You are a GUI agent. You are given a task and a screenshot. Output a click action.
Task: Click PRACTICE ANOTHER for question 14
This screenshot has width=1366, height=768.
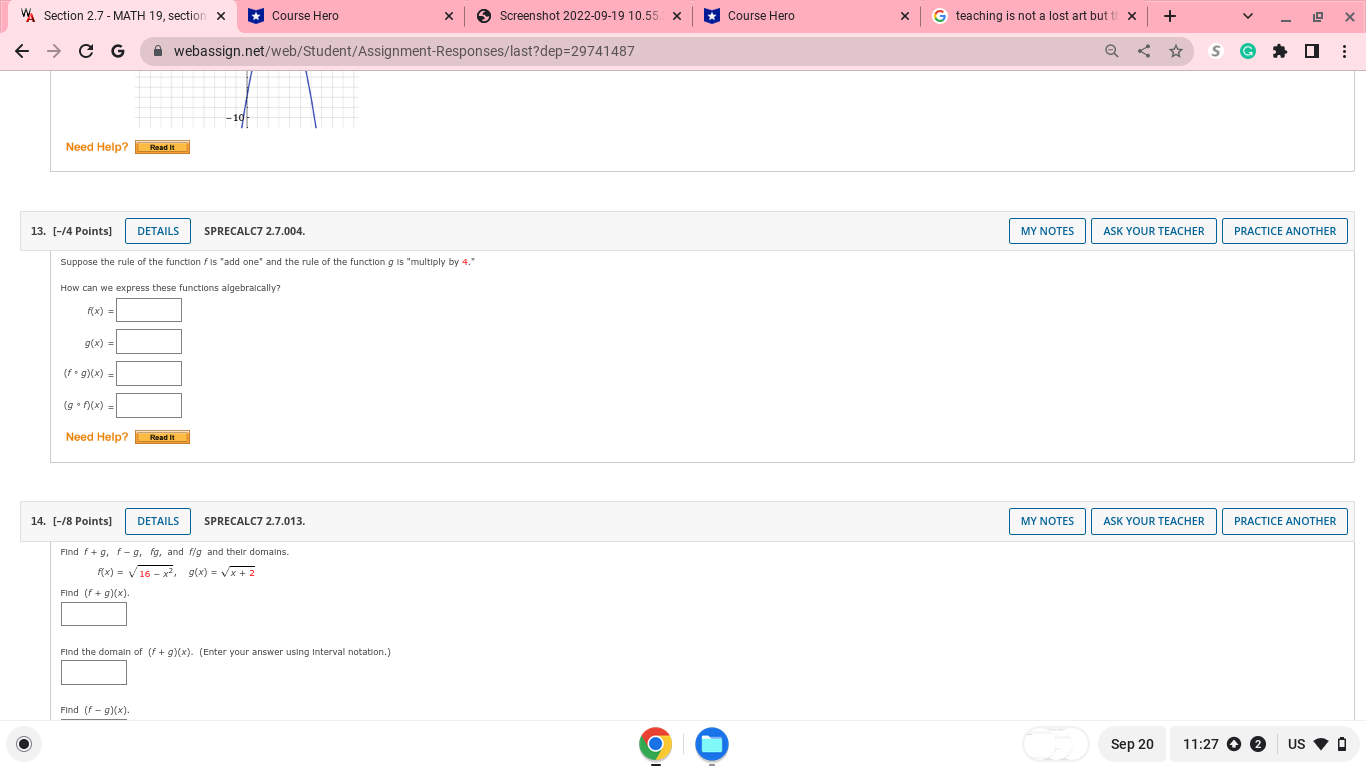pos(1284,521)
